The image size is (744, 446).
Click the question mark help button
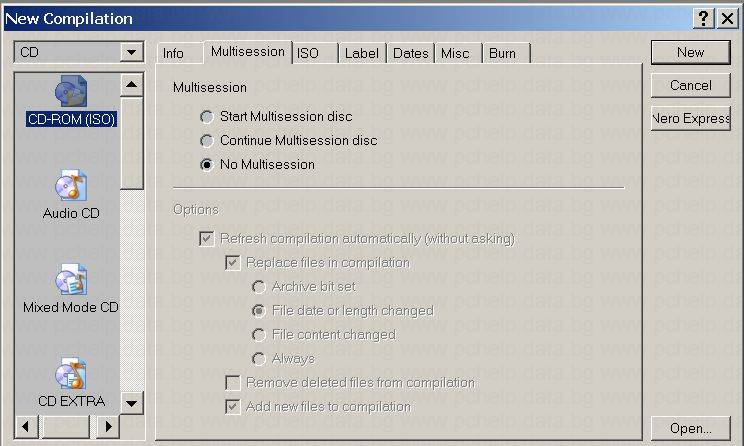click(x=703, y=19)
